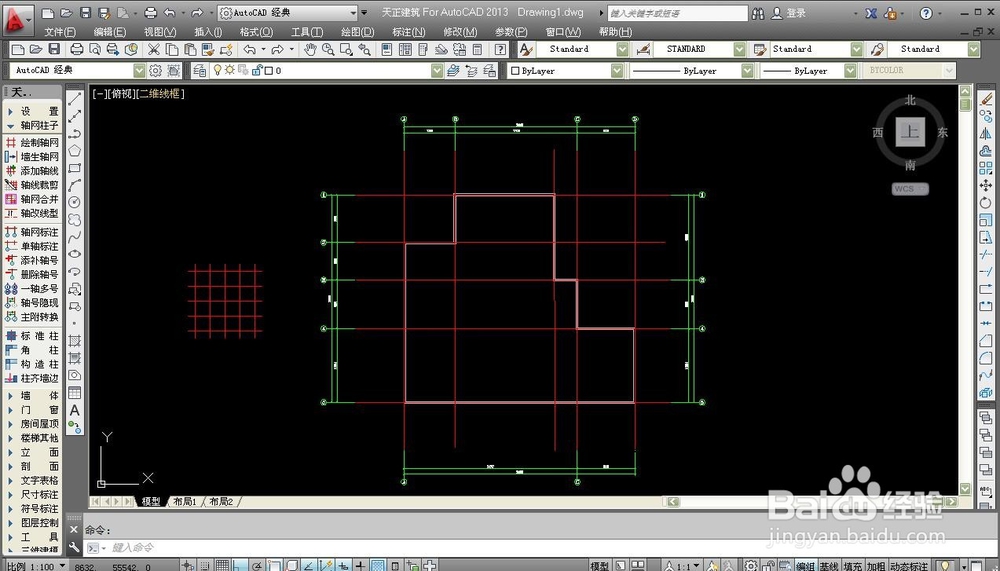Click the Plot (printer) icon
The height and width of the screenshot is (571, 1000).
[77, 49]
